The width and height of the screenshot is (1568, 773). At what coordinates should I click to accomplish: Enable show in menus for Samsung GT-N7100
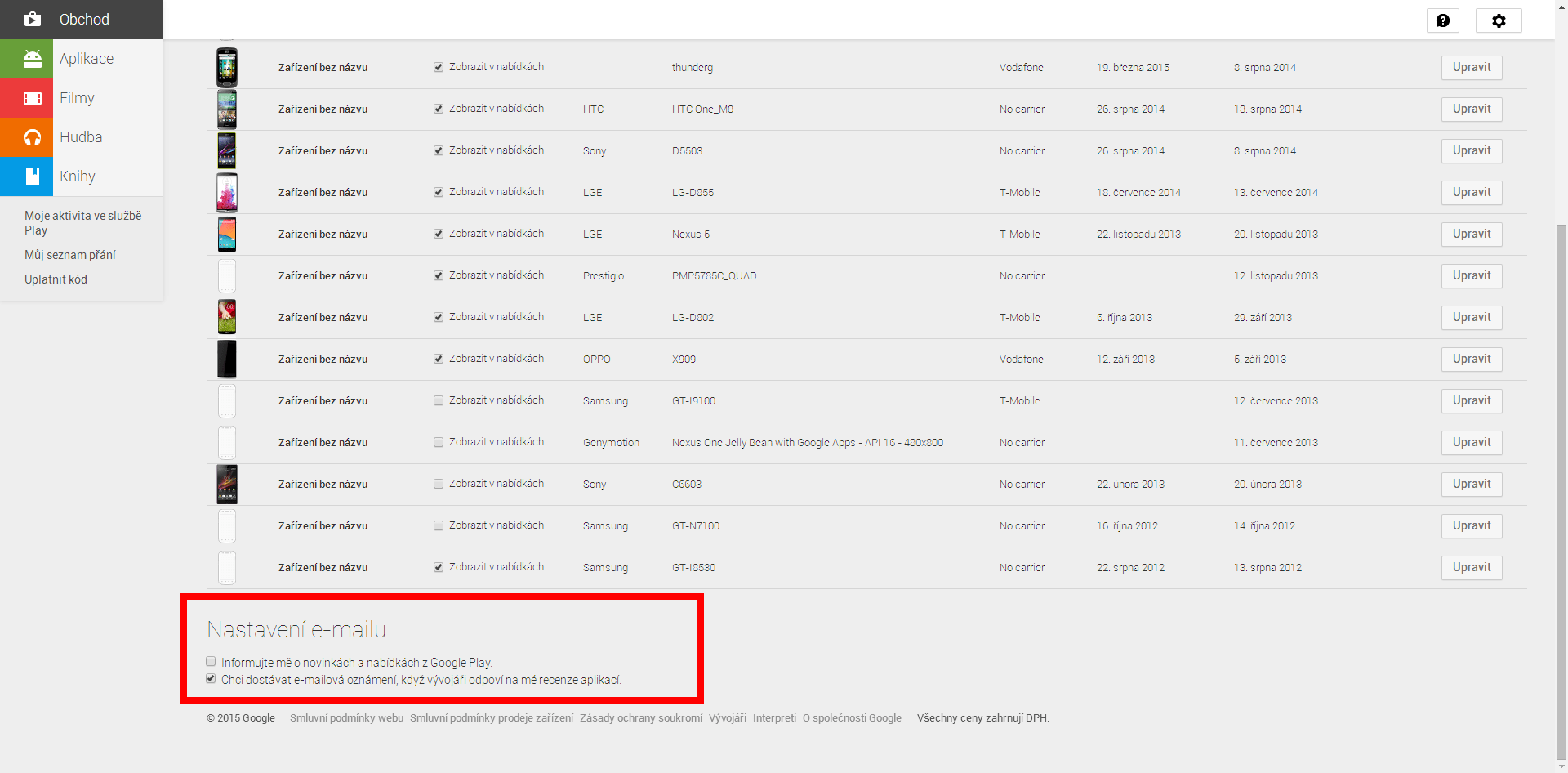click(439, 525)
